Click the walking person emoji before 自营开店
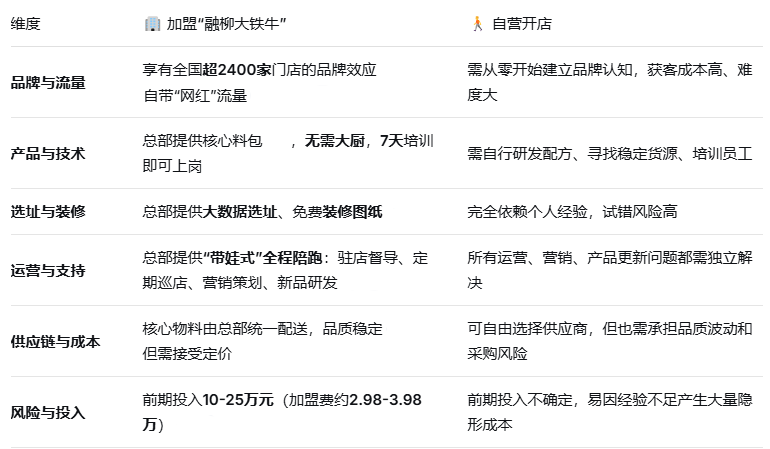 (477, 24)
